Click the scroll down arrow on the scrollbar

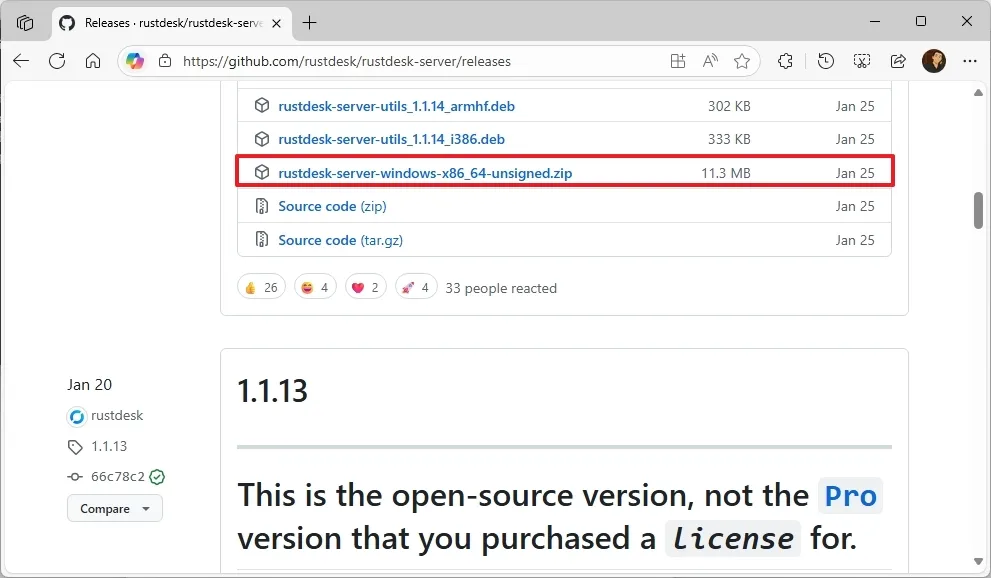(978, 562)
